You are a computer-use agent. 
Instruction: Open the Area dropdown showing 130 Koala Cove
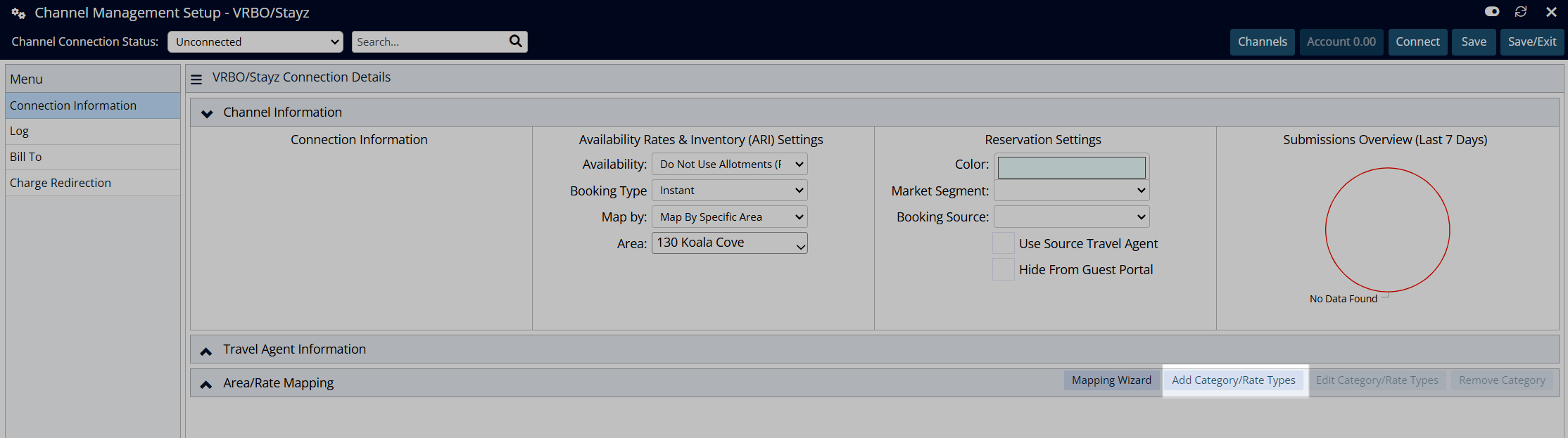730,243
